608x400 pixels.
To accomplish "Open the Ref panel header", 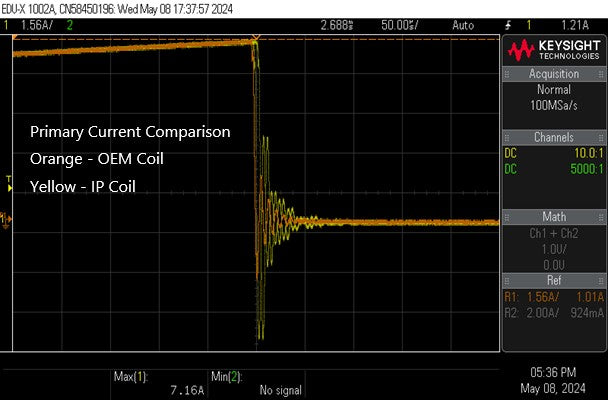I will (x=553, y=281).
